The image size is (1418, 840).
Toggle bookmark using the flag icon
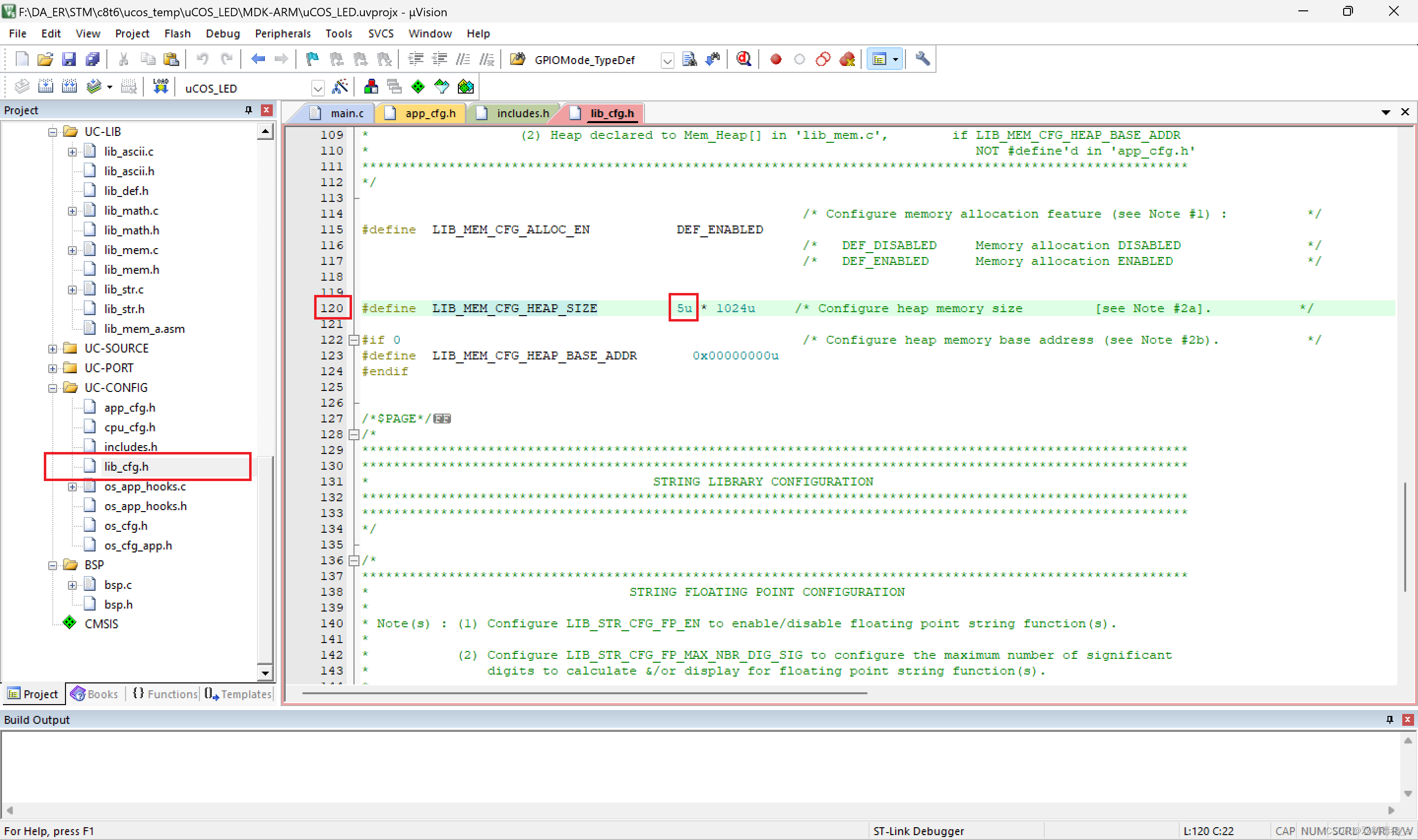pyautogui.click(x=312, y=59)
